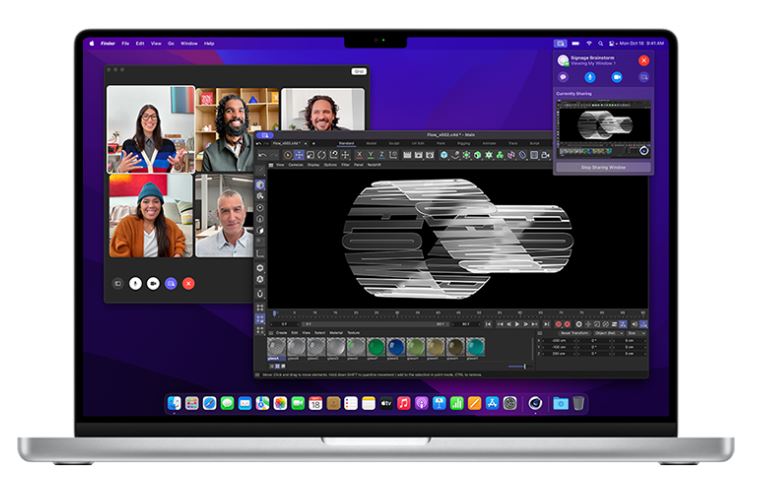The image size is (764, 487).
Task: Click the red end call button in FaceTime
Action: coord(188,283)
